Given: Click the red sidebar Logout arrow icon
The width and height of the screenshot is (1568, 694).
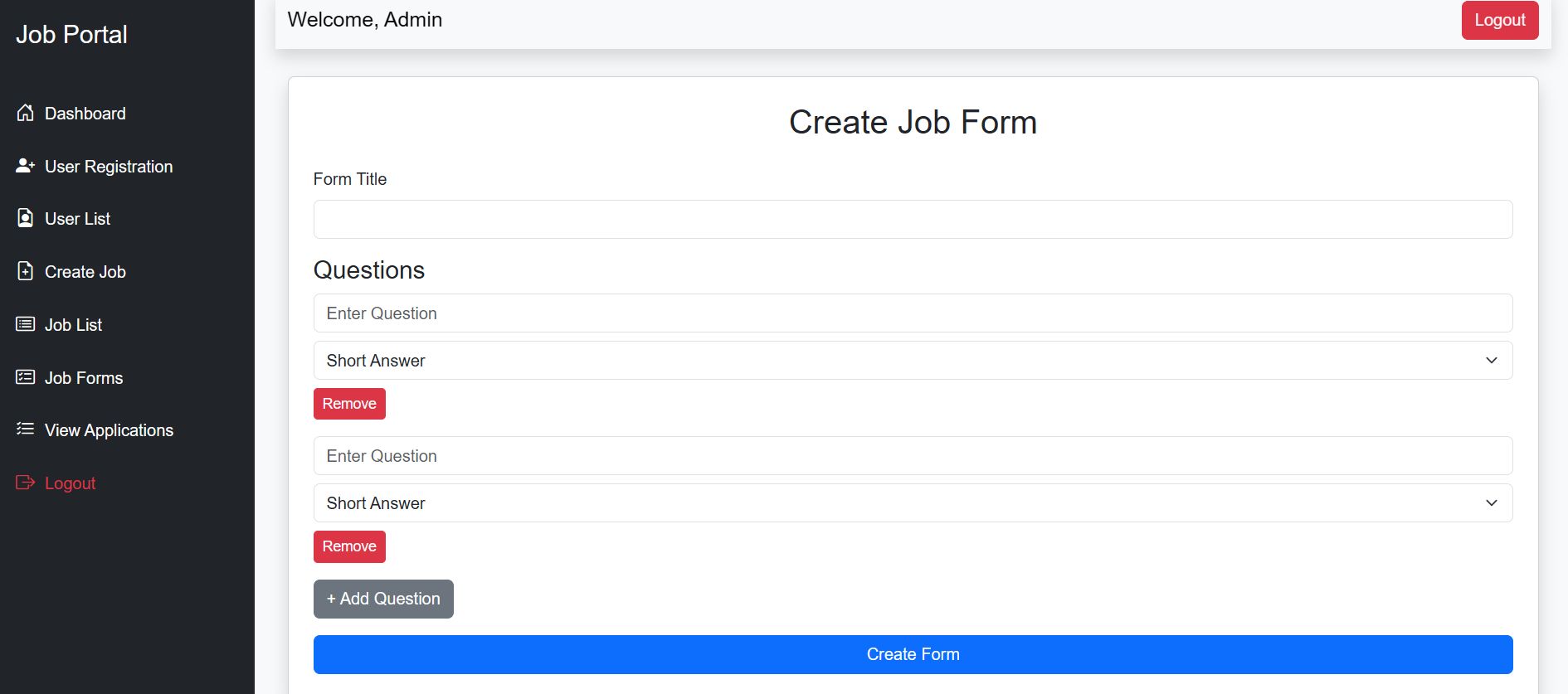Looking at the screenshot, I should click(x=26, y=483).
